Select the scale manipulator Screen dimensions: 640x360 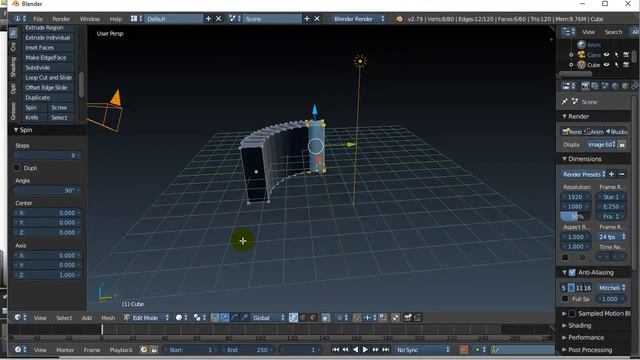tap(244, 317)
